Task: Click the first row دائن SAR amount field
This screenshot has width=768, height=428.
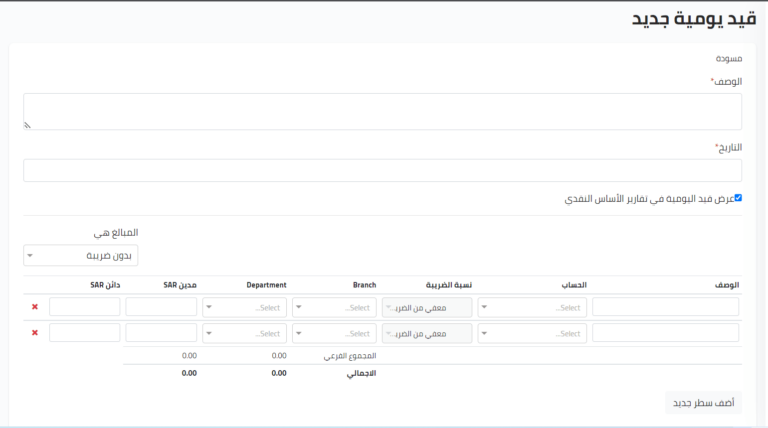Action: tap(85, 307)
